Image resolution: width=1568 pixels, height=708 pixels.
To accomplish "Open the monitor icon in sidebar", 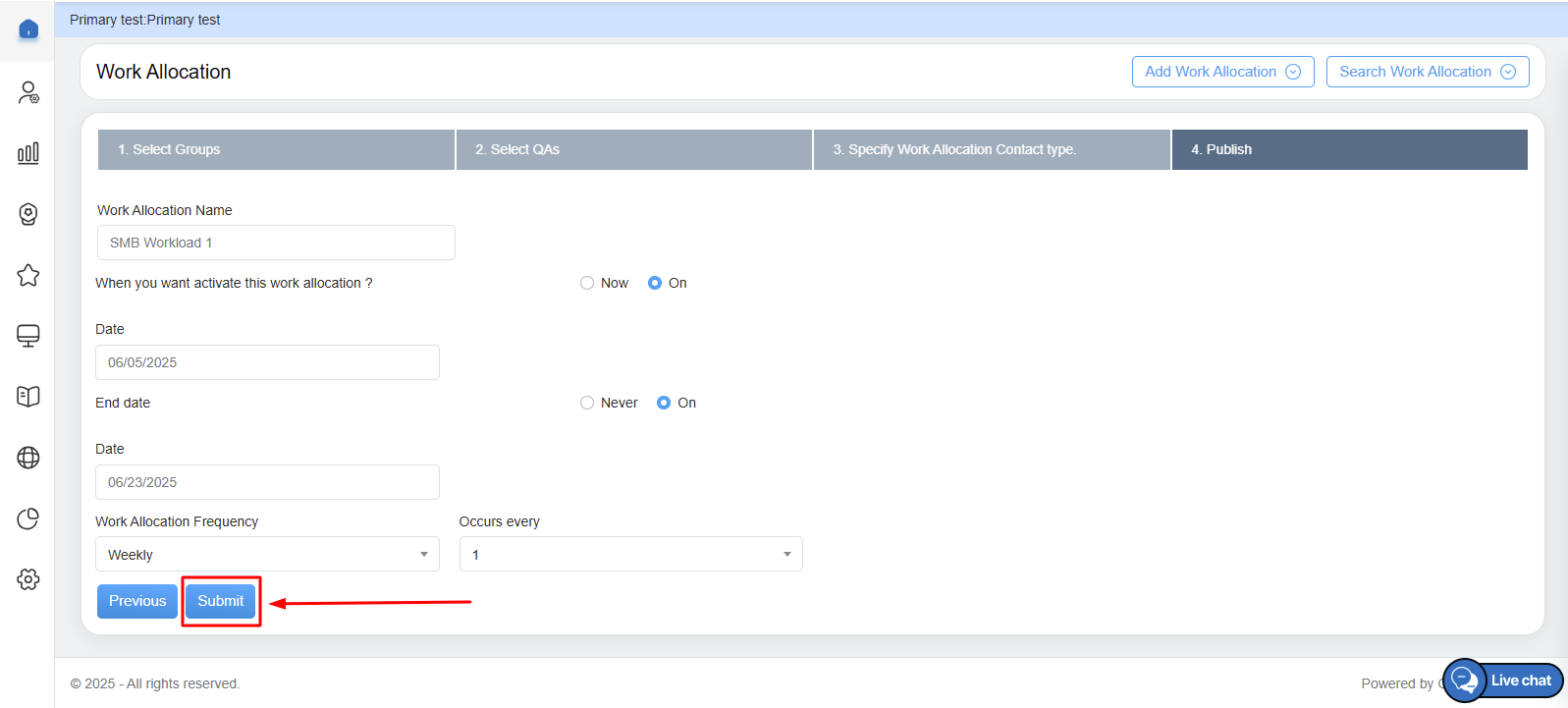I will [x=28, y=336].
